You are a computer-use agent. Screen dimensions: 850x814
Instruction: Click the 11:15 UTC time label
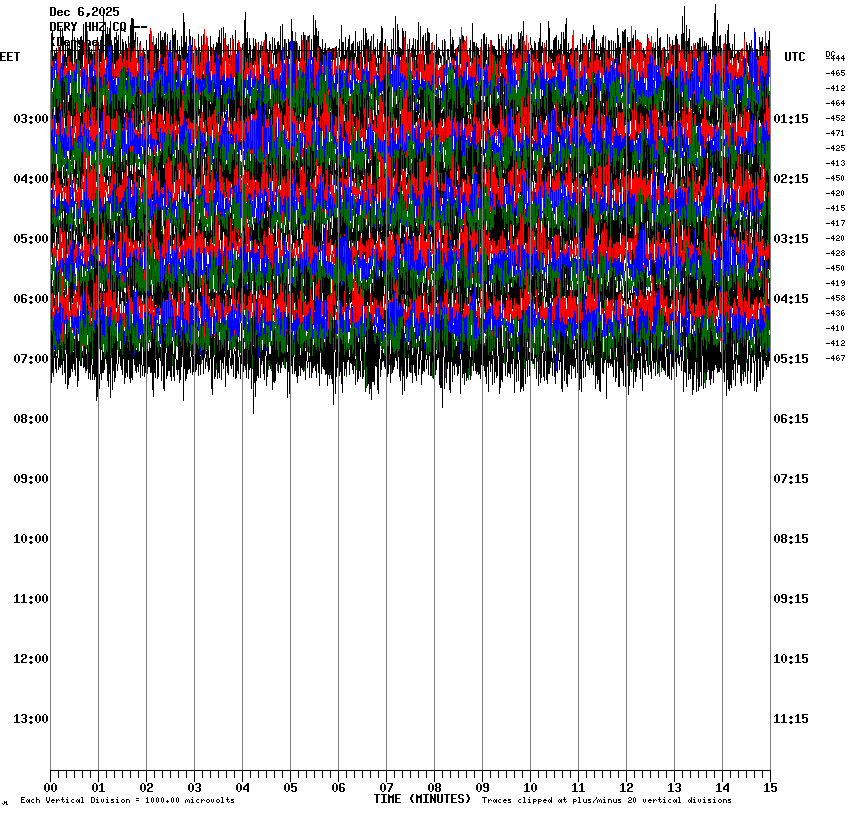tap(791, 719)
